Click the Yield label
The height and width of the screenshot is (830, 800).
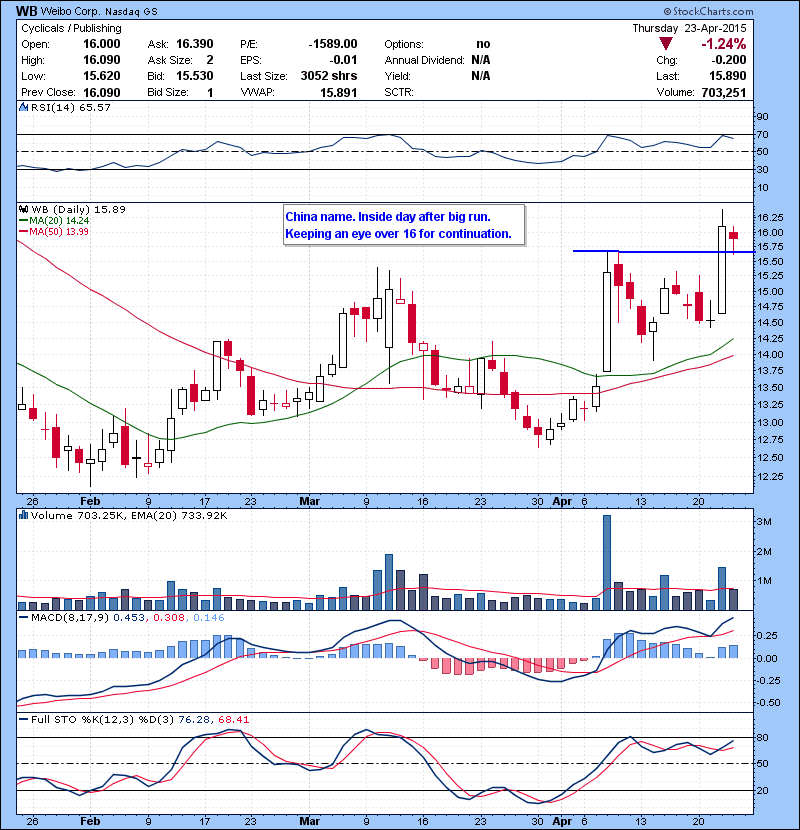coord(397,76)
